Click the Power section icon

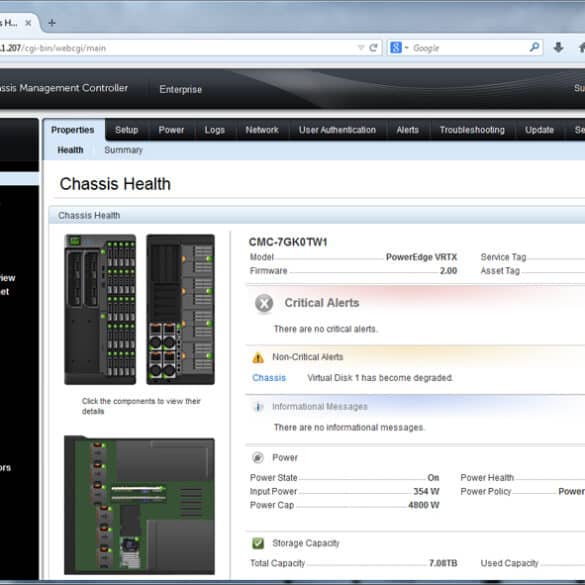(258, 457)
